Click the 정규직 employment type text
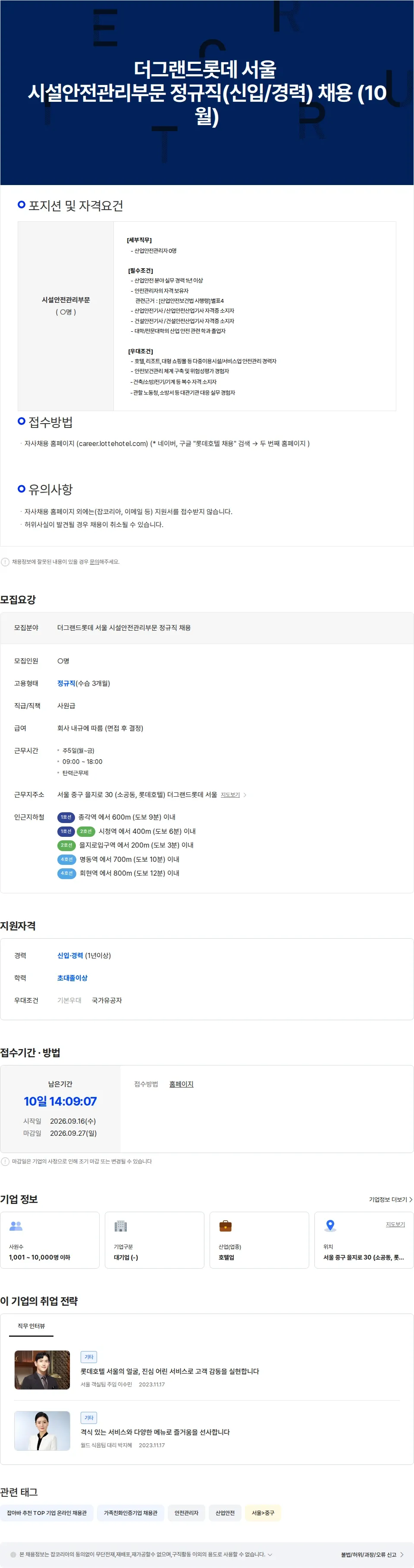The width and height of the screenshot is (414, 1568). pos(66,684)
